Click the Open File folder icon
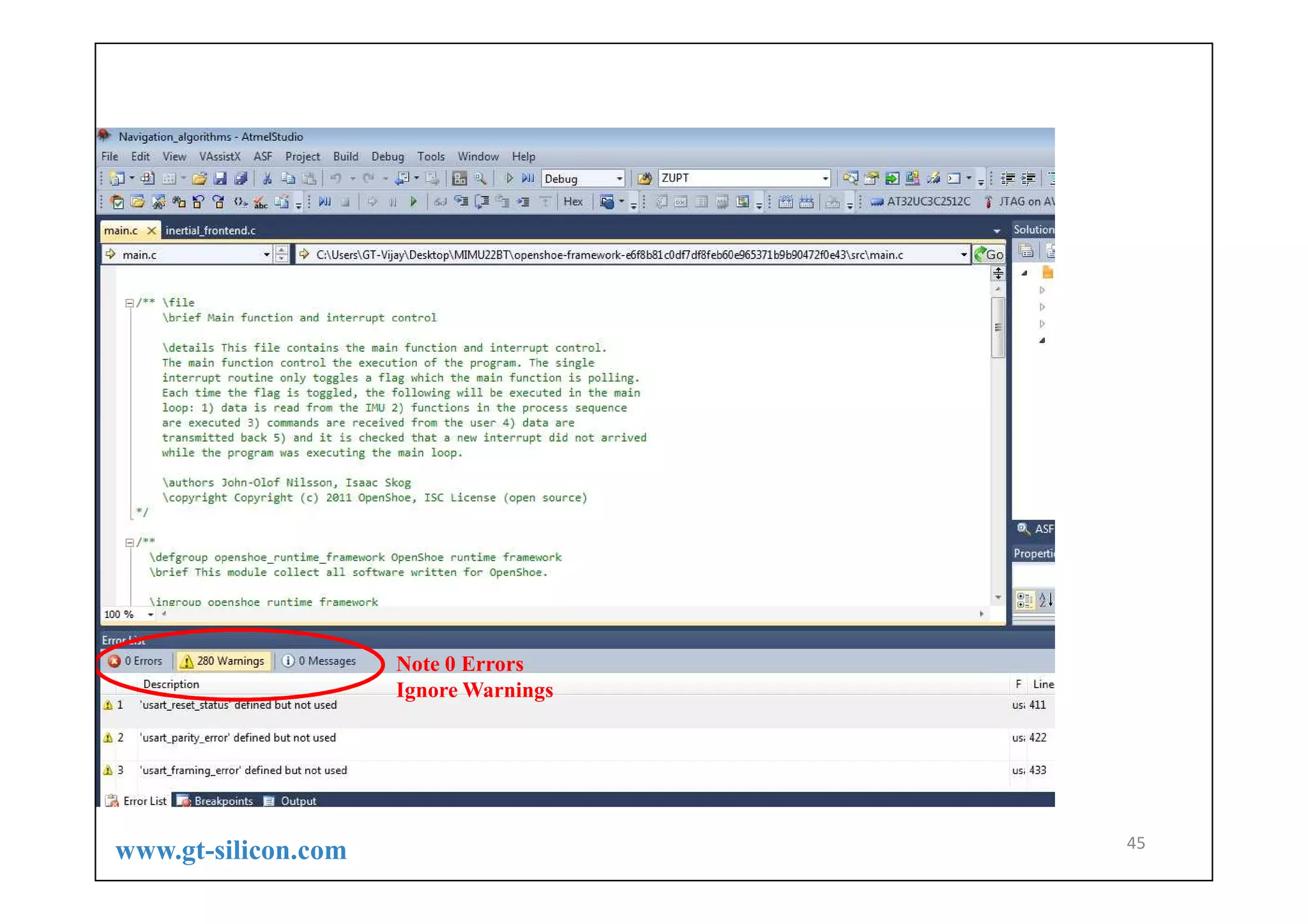Screen dimensions: 1308x924 [x=200, y=179]
